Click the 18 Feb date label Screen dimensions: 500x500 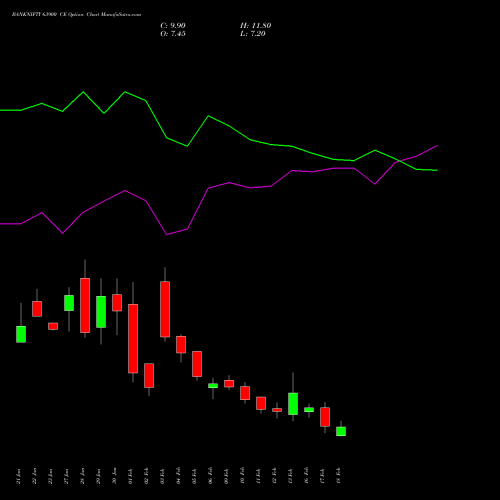(x=339, y=476)
